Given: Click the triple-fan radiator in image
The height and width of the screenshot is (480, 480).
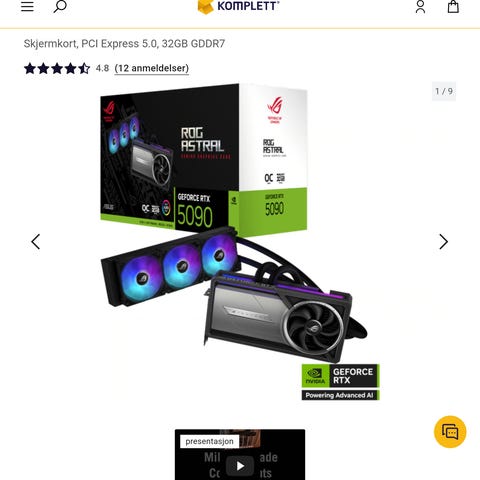Looking at the screenshot, I should (170, 267).
